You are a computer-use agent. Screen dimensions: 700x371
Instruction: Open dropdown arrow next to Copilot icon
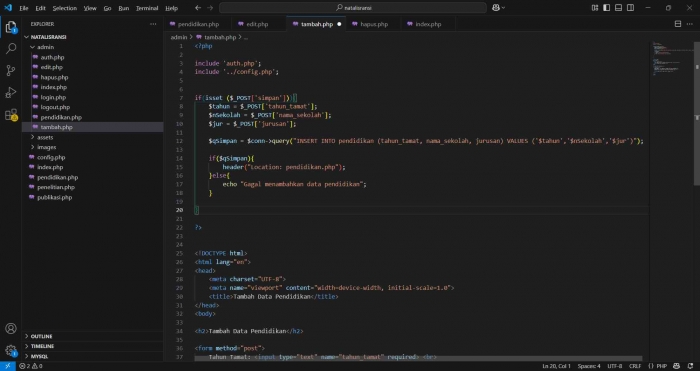tap(504, 8)
